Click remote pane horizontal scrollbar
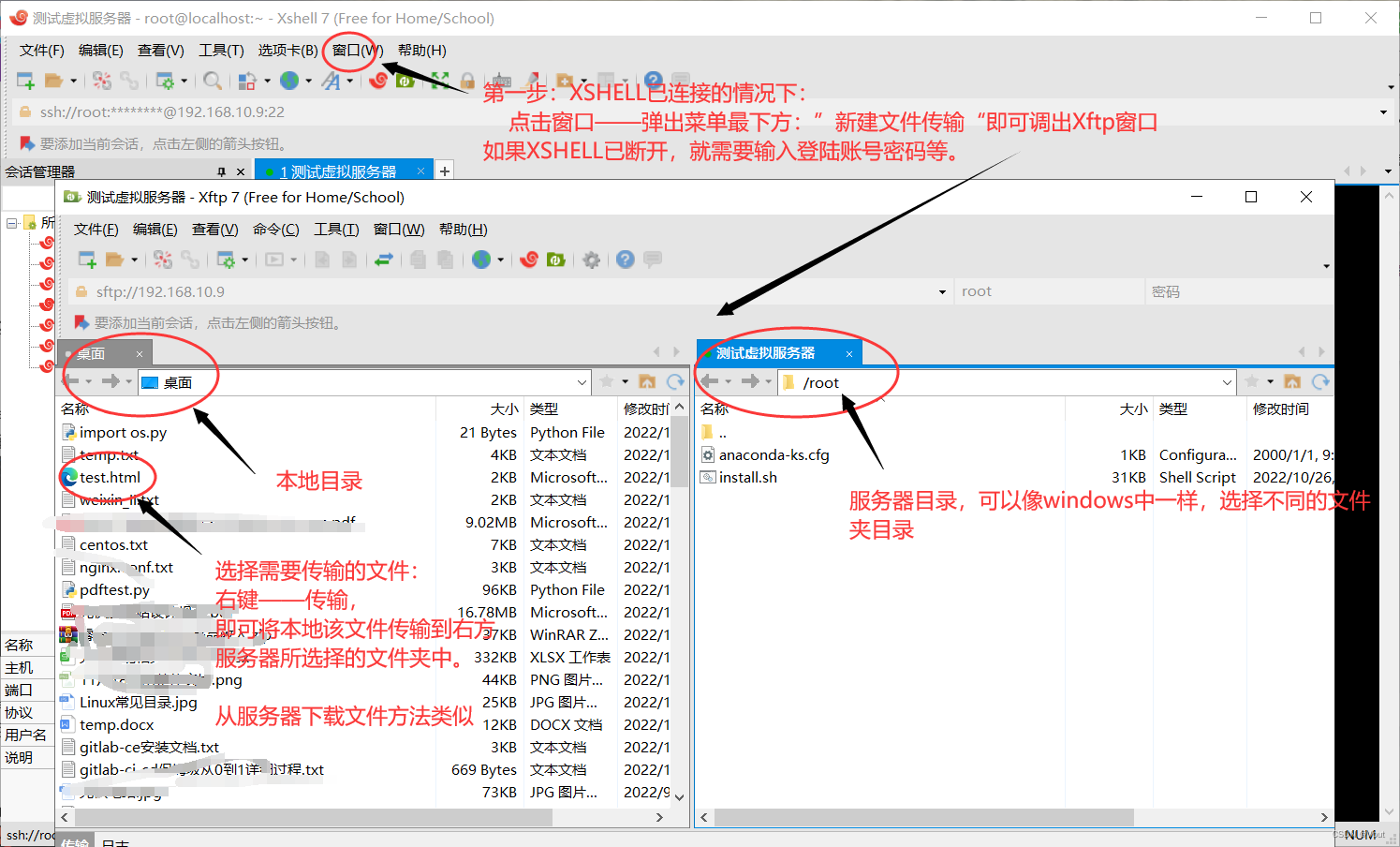This screenshot has width=1400, height=847. click(x=924, y=817)
